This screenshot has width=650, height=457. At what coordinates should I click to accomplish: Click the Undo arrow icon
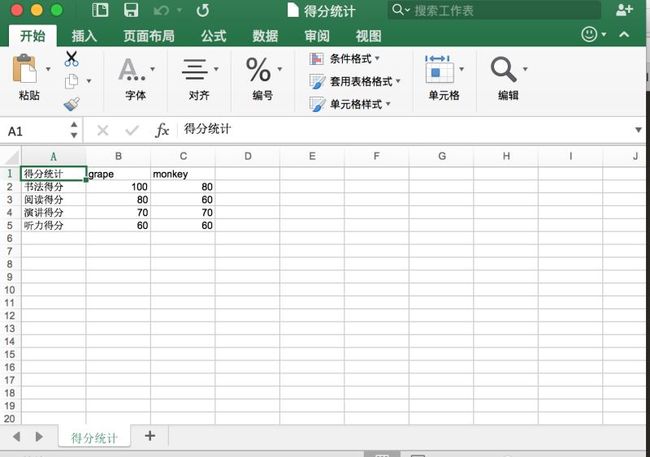[x=161, y=10]
